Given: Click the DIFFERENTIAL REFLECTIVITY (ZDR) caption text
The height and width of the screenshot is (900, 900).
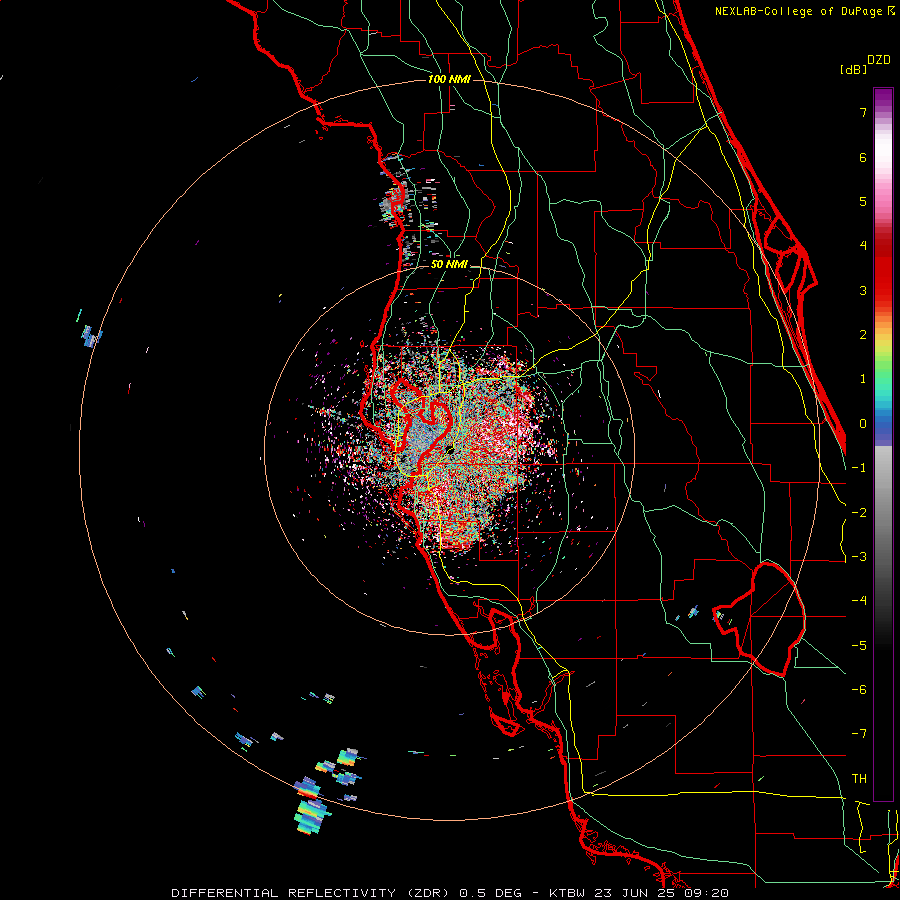Looking at the screenshot, I should coord(312,893).
